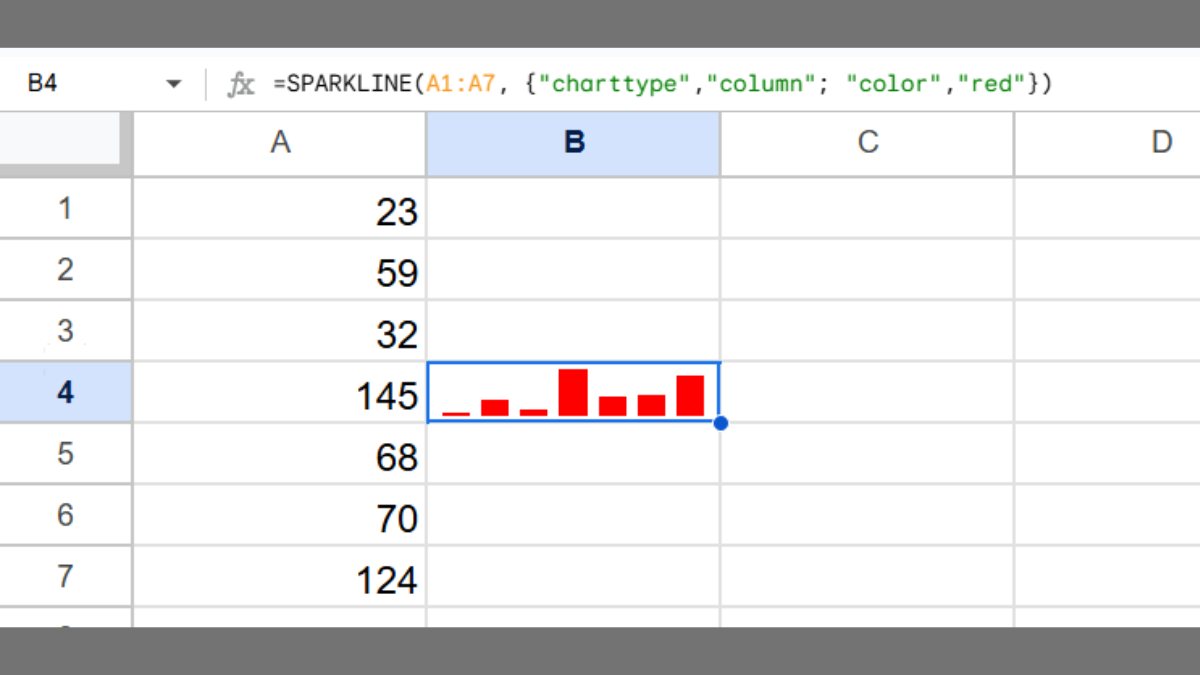The width and height of the screenshot is (1200, 675).
Task: Select column A header
Action: pyautogui.click(x=280, y=143)
